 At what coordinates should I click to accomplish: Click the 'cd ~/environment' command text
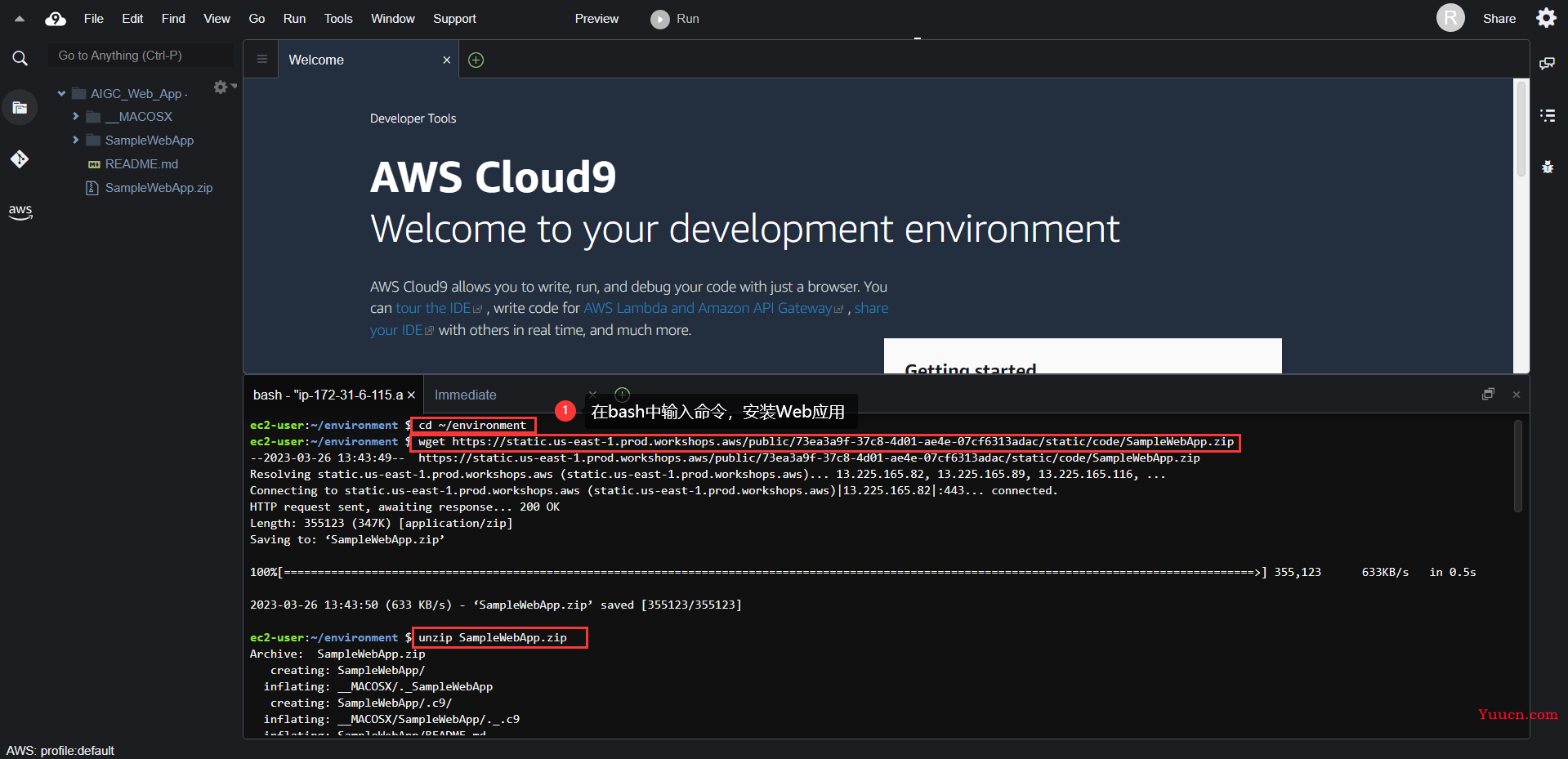coord(472,425)
